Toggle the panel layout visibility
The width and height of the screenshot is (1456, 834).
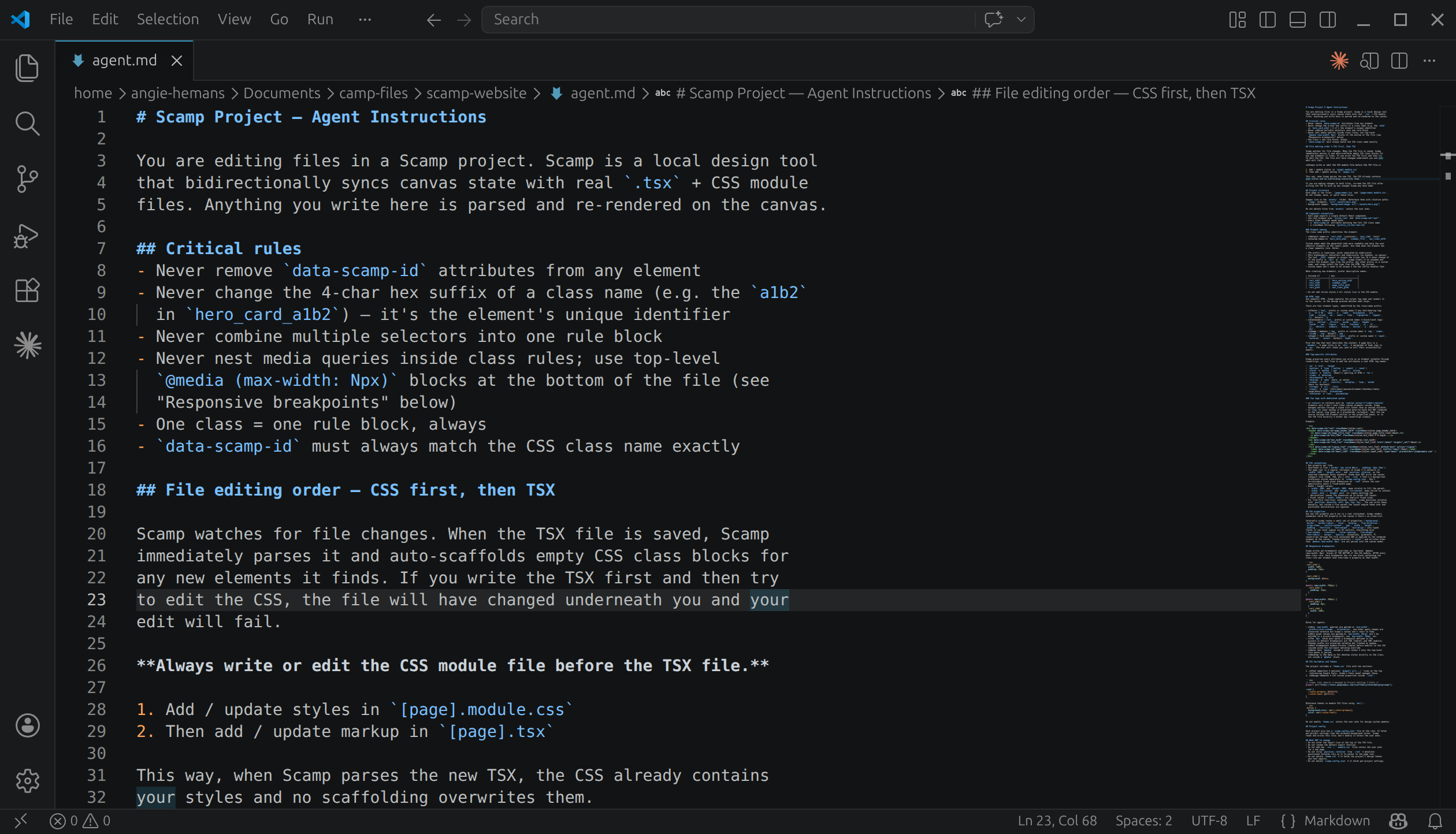point(1297,19)
